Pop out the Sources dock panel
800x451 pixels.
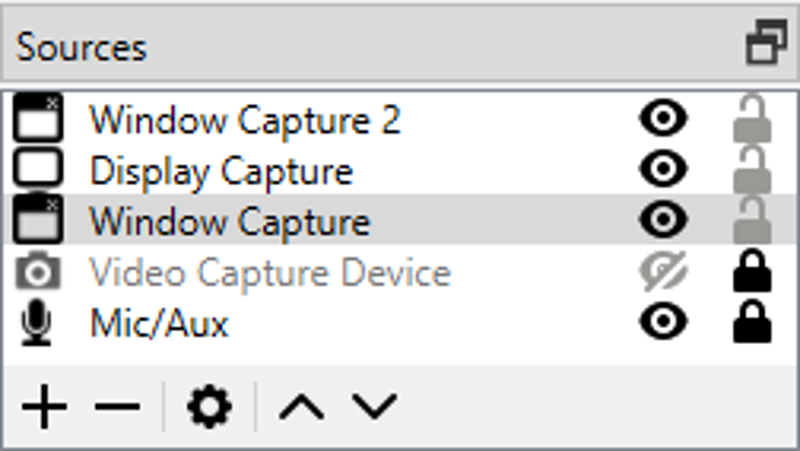tap(767, 42)
